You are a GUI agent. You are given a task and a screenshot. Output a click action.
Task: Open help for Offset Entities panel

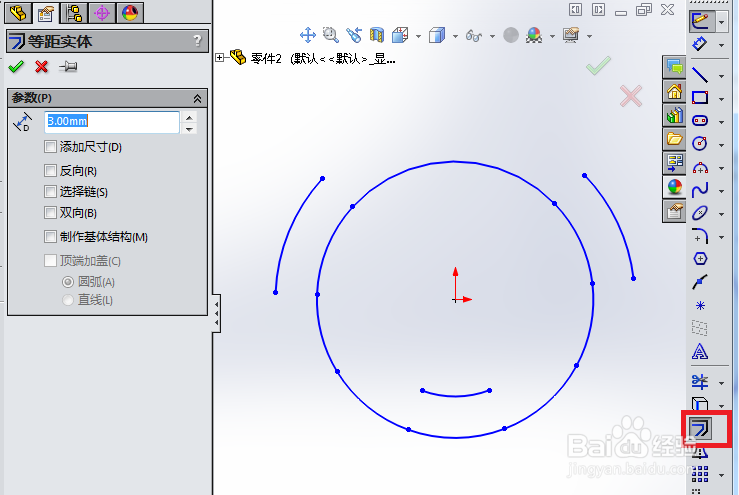197,41
